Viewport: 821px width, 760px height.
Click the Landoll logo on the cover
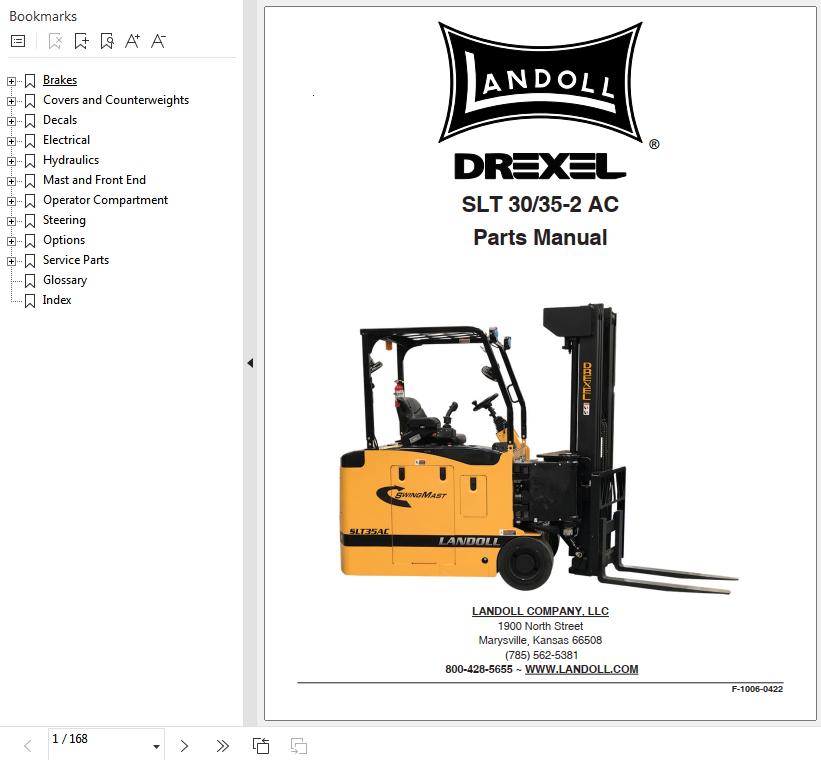(540, 82)
